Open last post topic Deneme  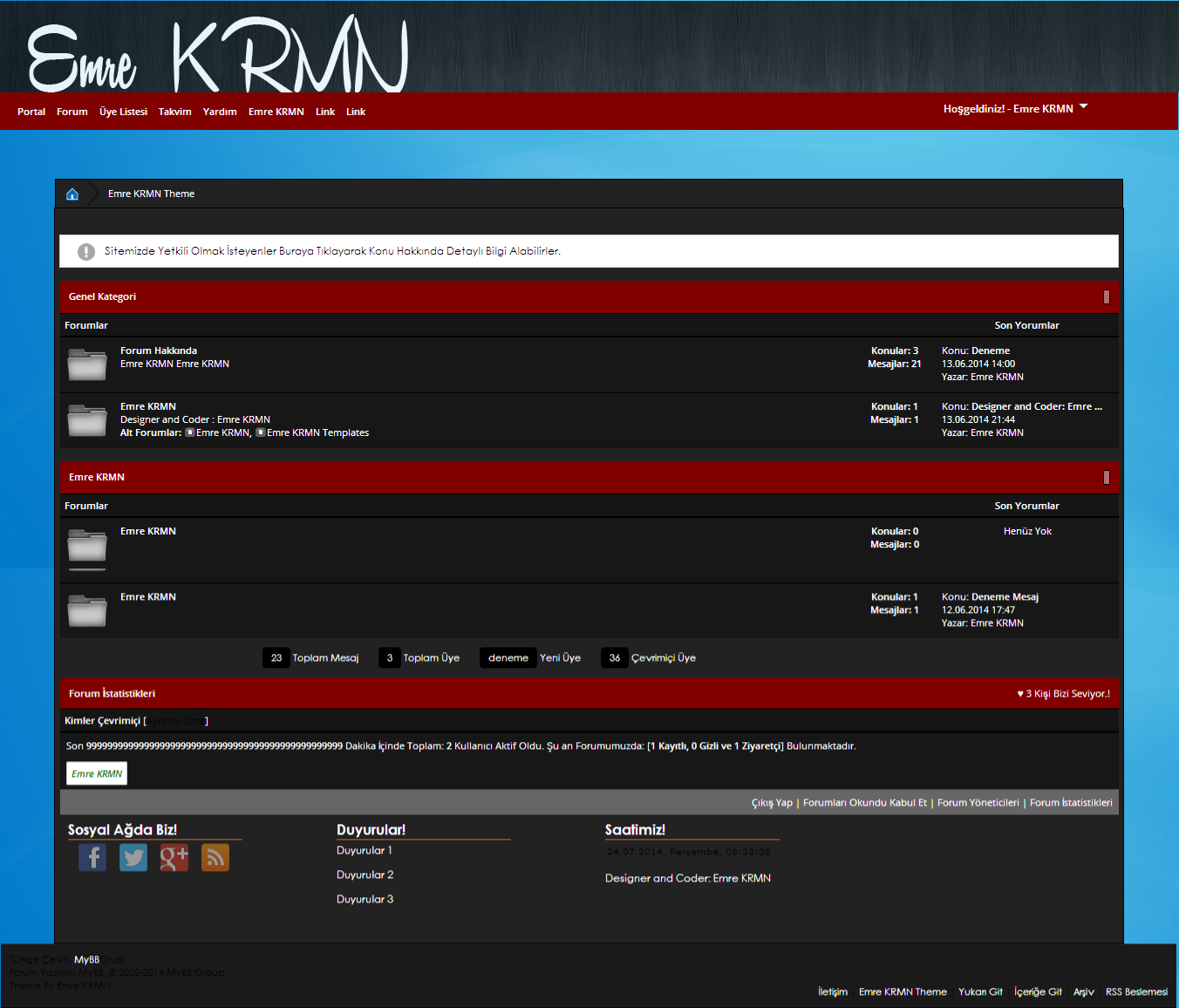click(991, 351)
